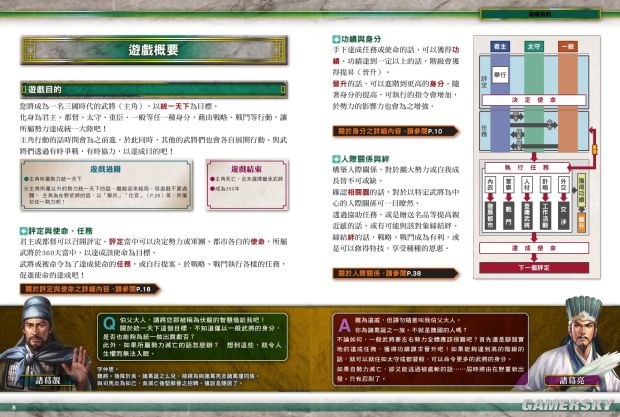Click the 功績與身分 heading
This screenshot has height=417, width=620.
[361, 39]
